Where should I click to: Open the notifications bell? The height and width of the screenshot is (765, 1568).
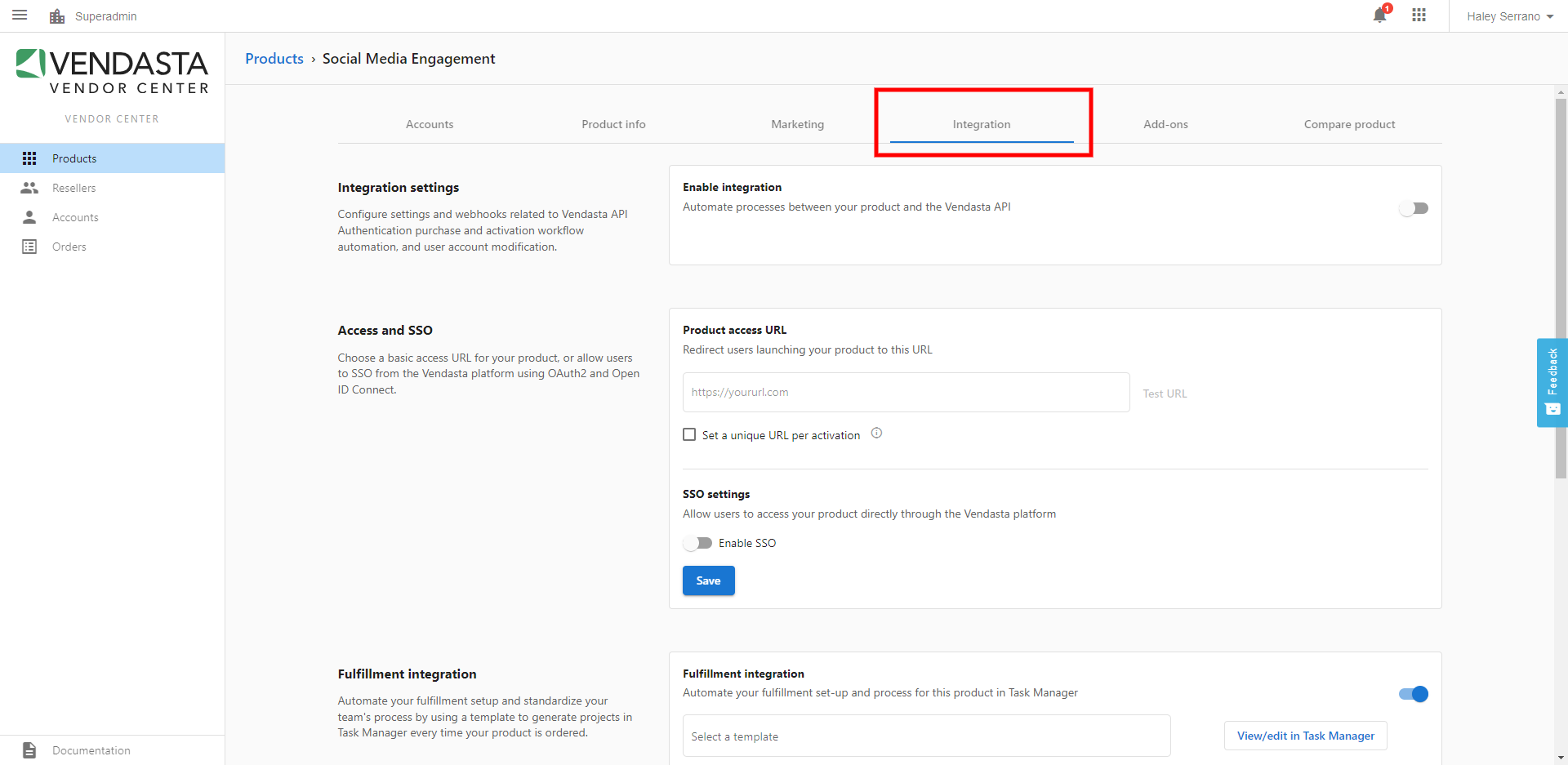[1379, 16]
